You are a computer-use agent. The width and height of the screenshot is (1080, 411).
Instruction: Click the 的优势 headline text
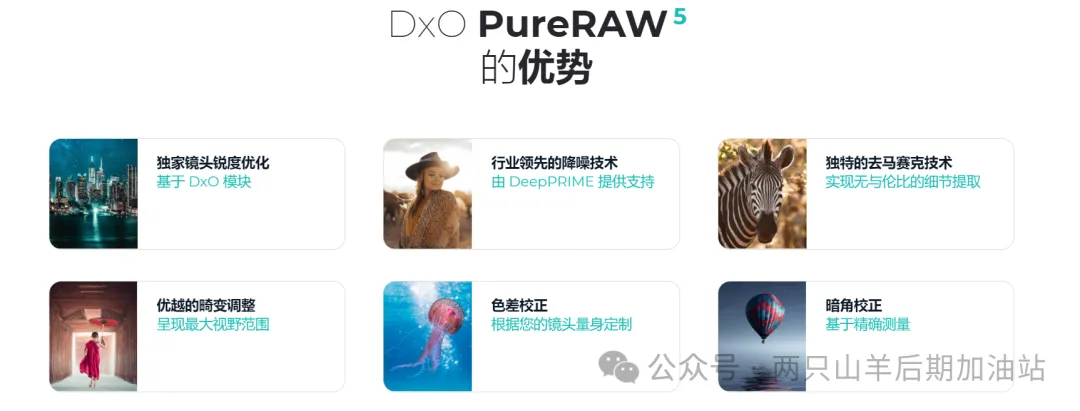537,68
